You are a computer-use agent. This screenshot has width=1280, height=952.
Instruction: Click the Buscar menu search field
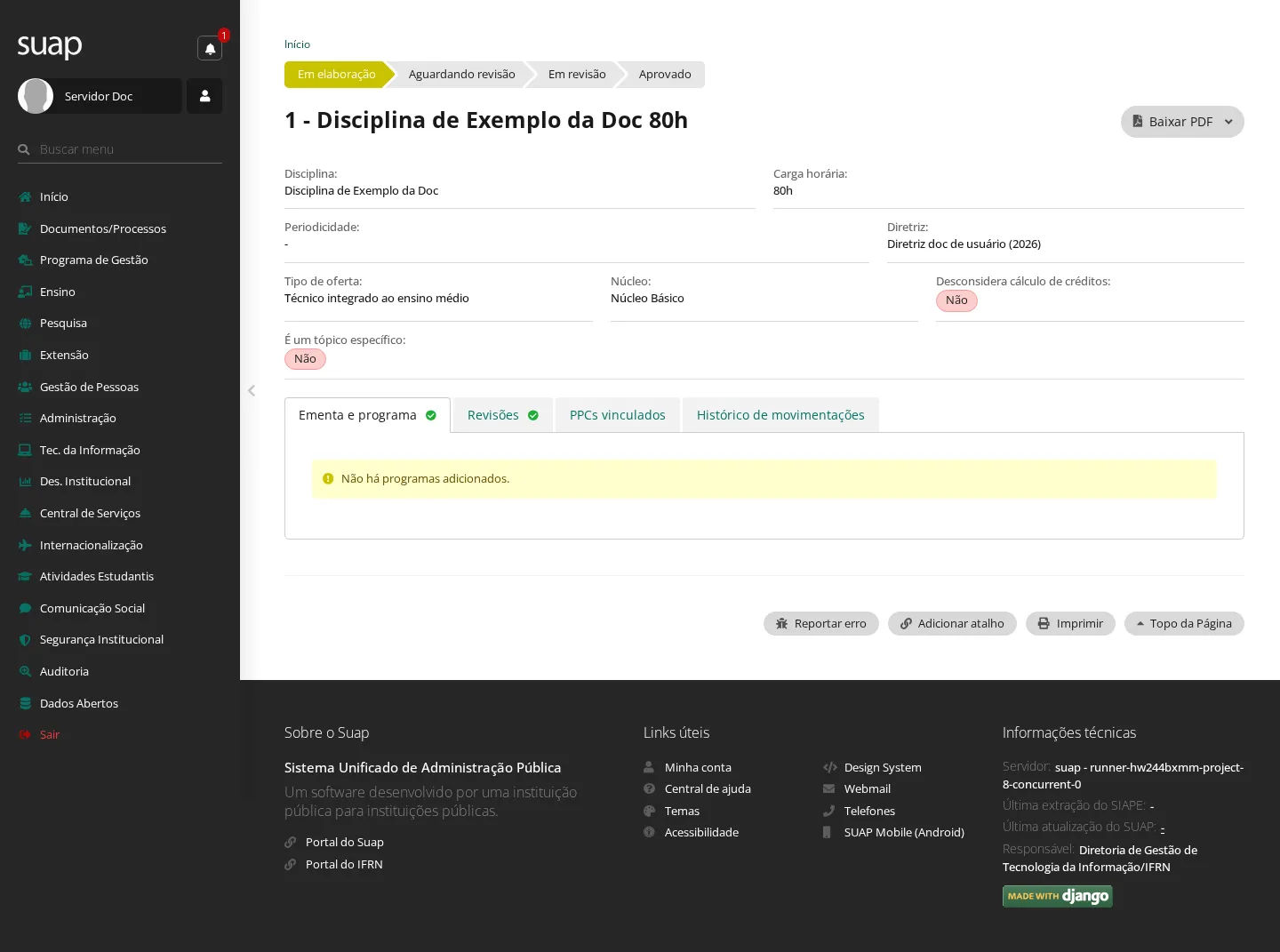tap(120, 149)
